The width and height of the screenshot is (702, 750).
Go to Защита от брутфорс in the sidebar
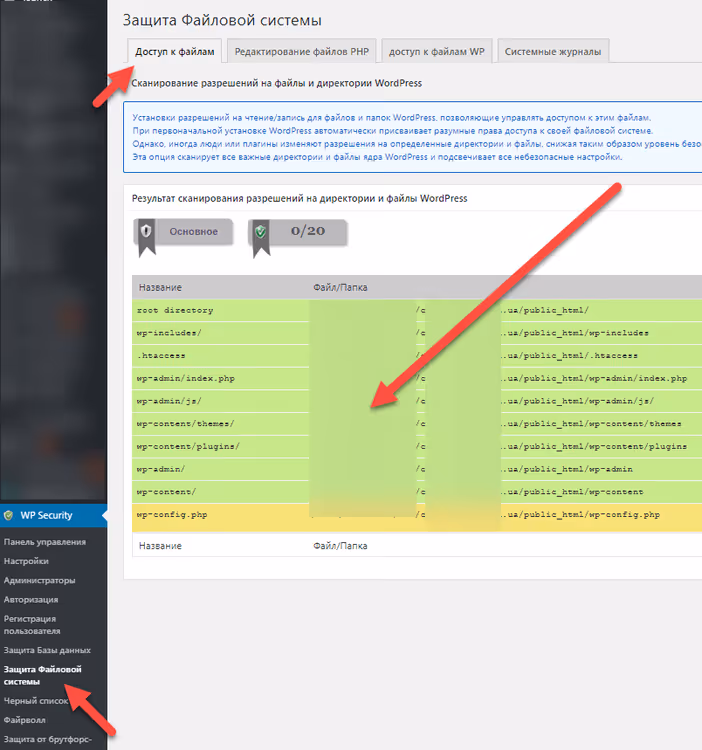48,739
